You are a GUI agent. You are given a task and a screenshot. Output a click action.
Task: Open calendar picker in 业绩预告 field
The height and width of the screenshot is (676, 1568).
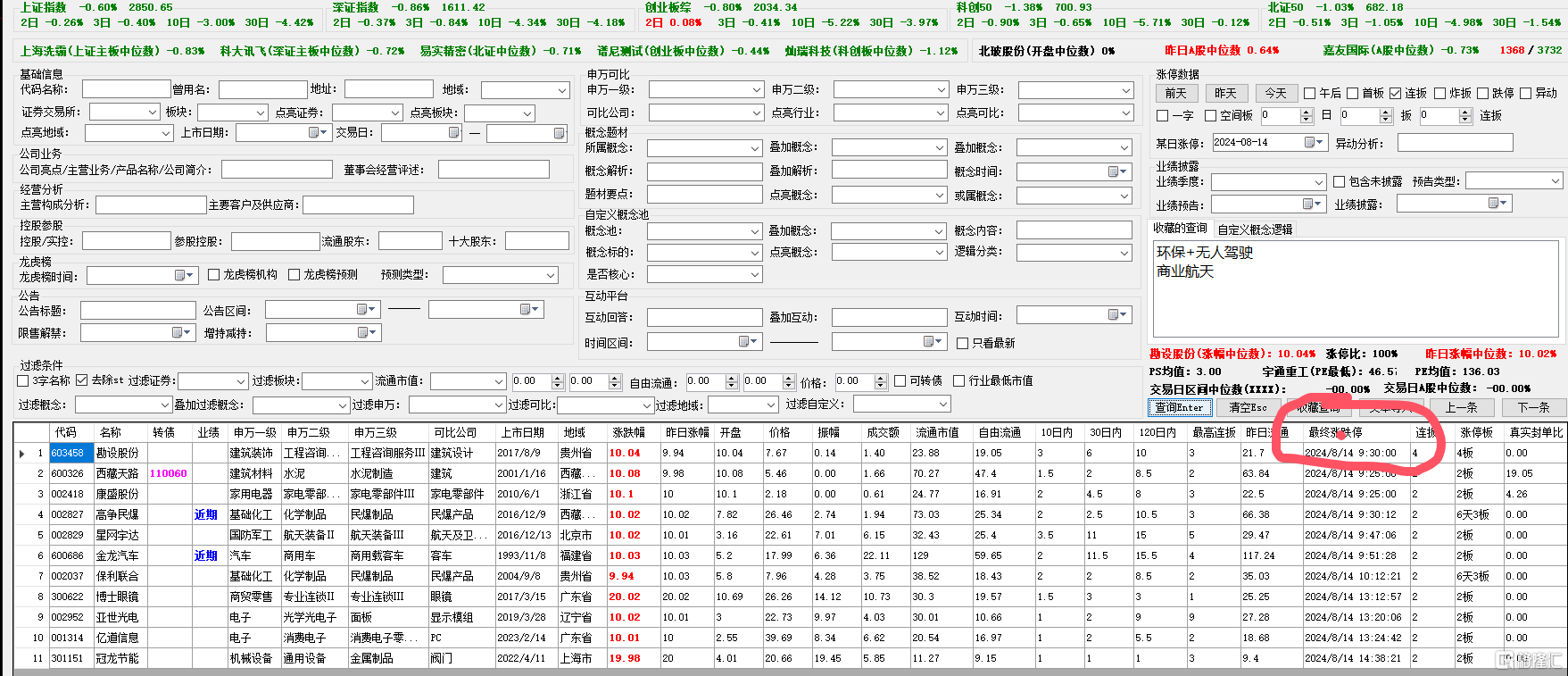tap(1313, 204)
